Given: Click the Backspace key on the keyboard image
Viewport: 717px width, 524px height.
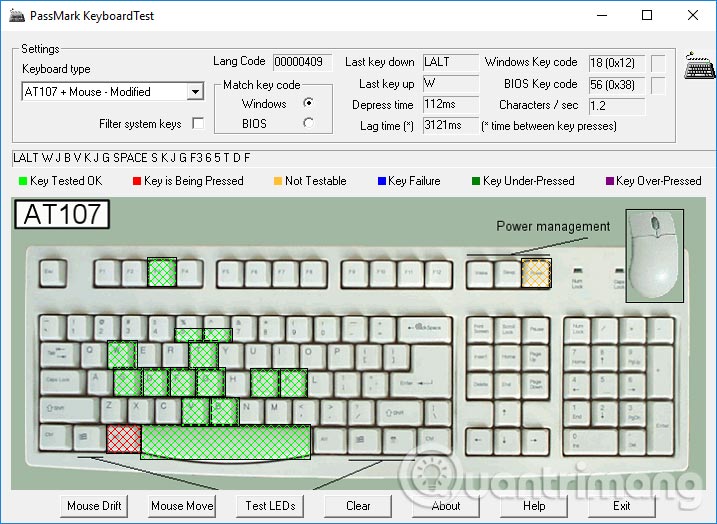Looking at the screenshot, I should point(425,329).
